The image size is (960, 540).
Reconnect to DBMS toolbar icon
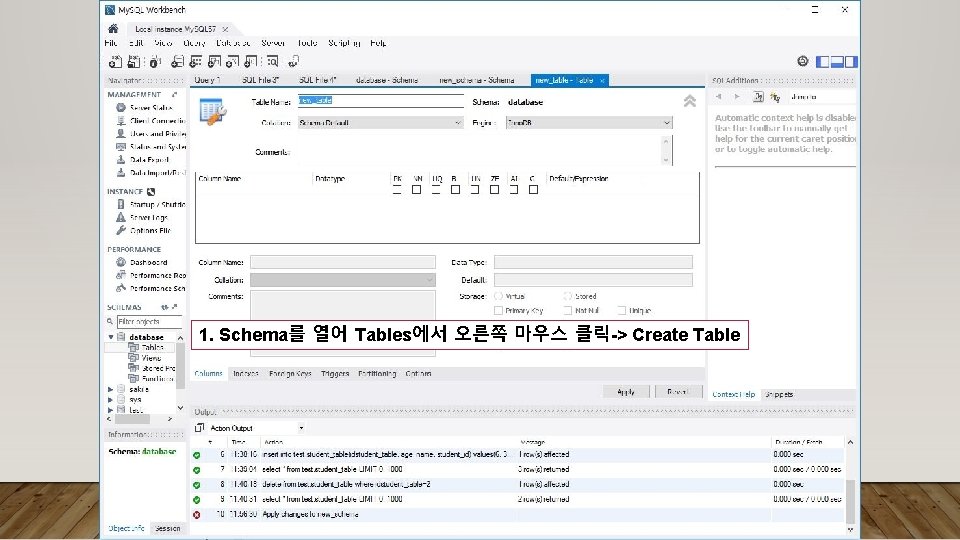[x=294, y=61]
